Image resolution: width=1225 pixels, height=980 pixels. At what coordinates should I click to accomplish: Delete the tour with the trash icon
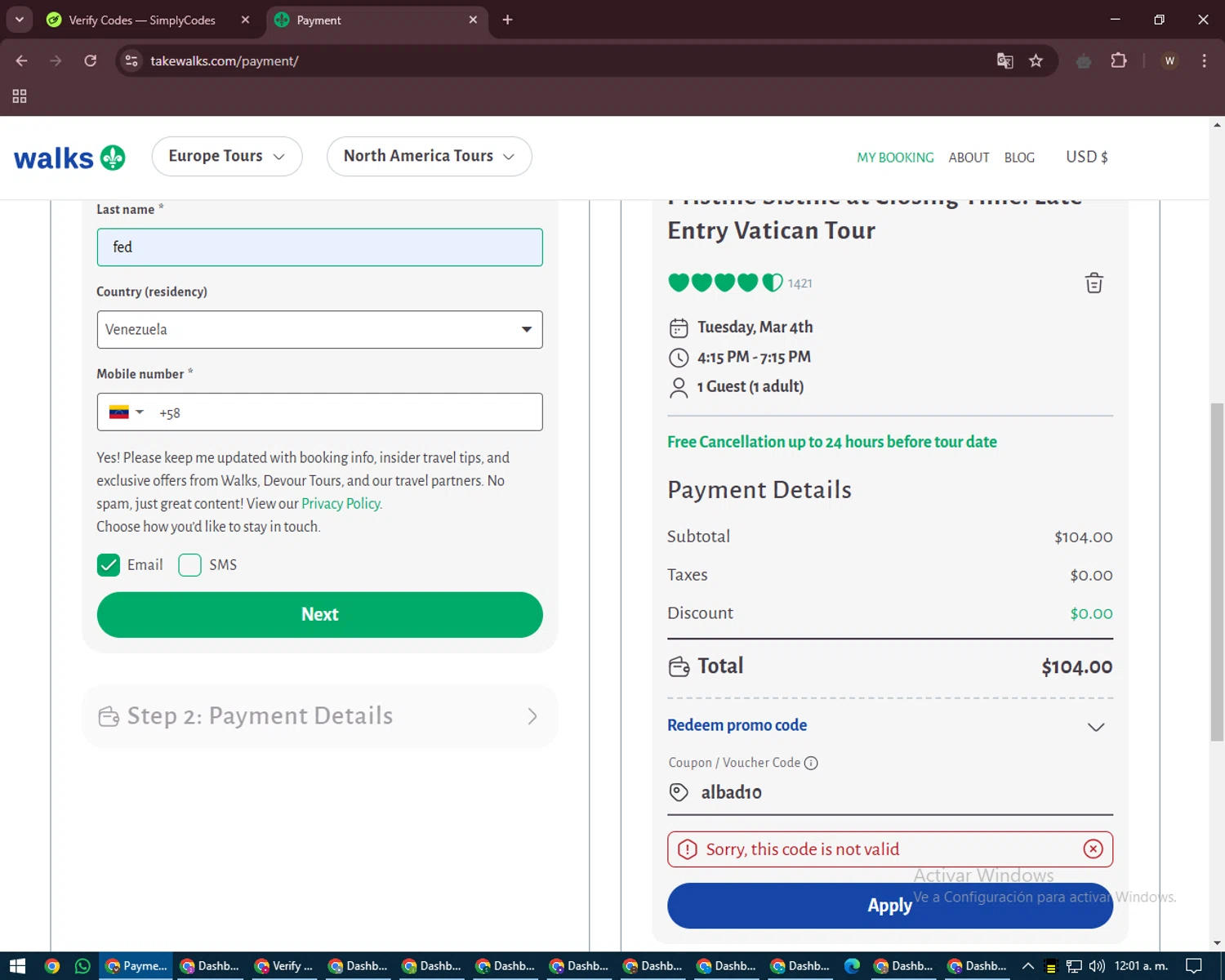pyautogui.click(x=1094, y=283)
